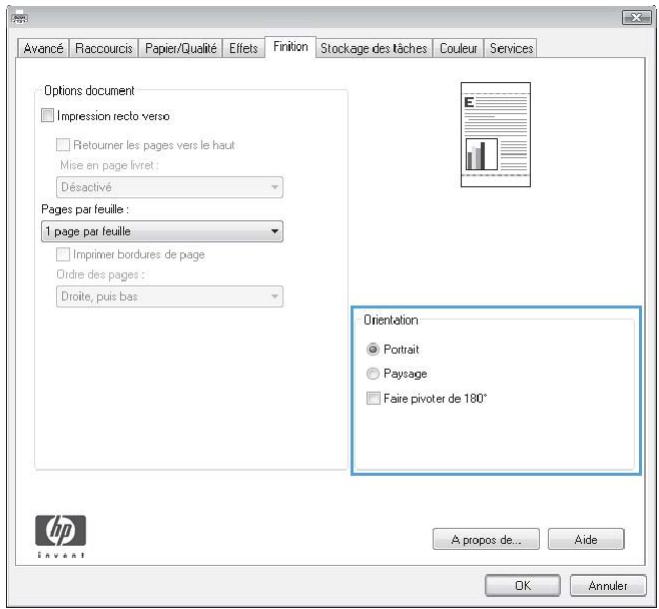Open the Papier/Qualité tab
The height and width of the screenshot is (609, 659).
(x=181, y=48)
